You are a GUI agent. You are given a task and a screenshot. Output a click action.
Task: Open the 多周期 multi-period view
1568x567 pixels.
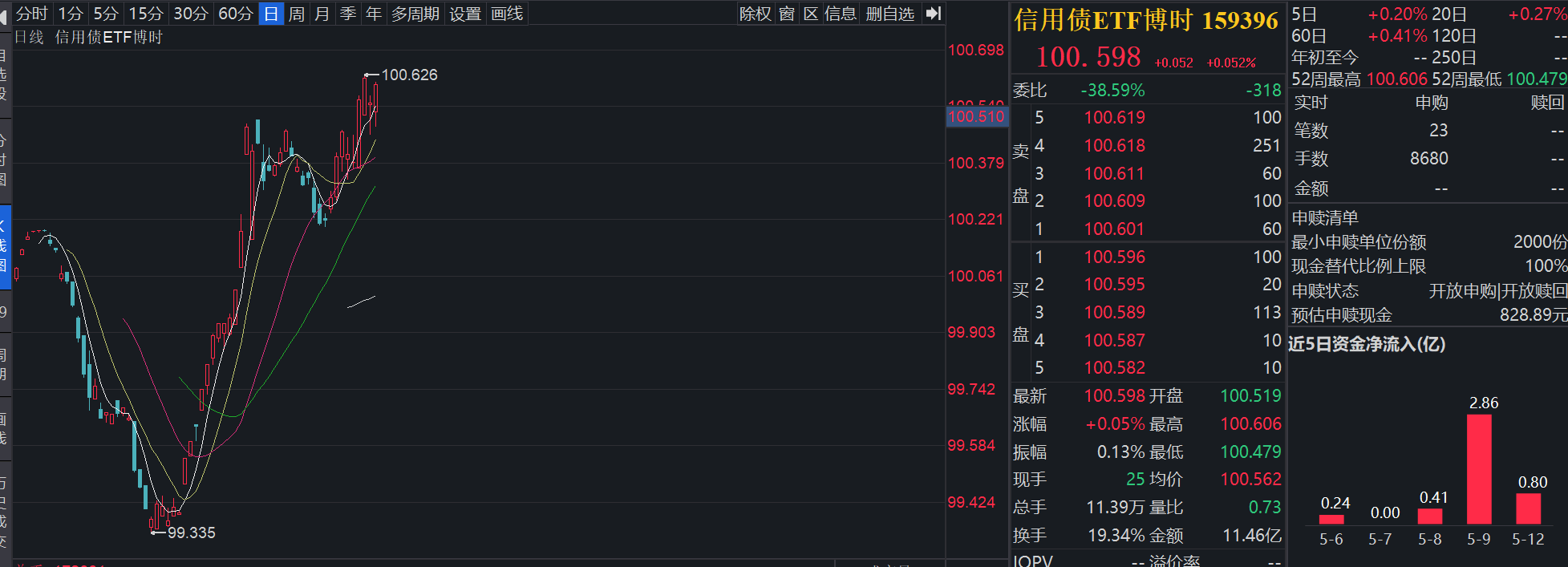click(415, 14)
